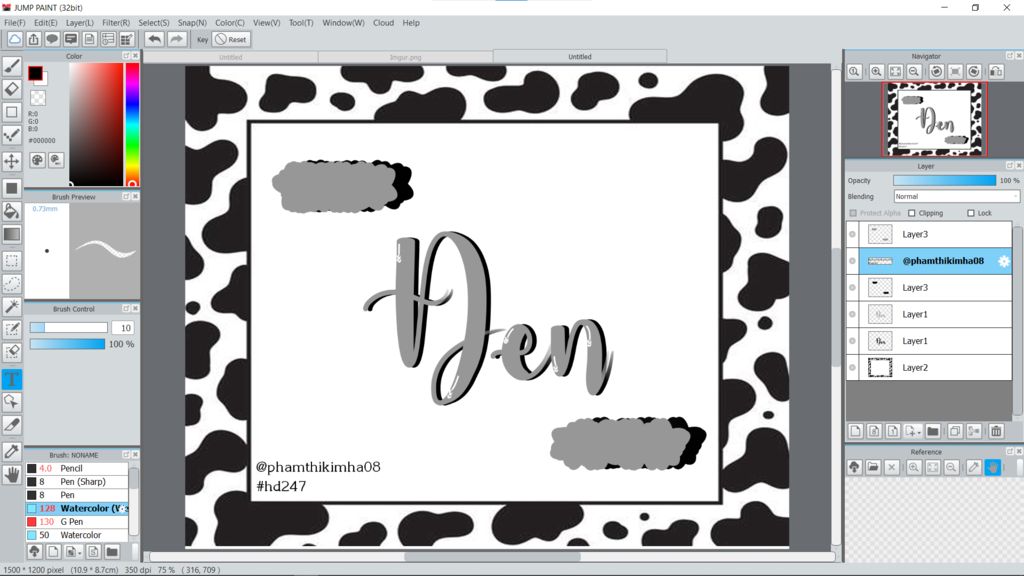Click the brush size value field
The height and width of the screenshot is (576, 1024).
click(122, 327)
